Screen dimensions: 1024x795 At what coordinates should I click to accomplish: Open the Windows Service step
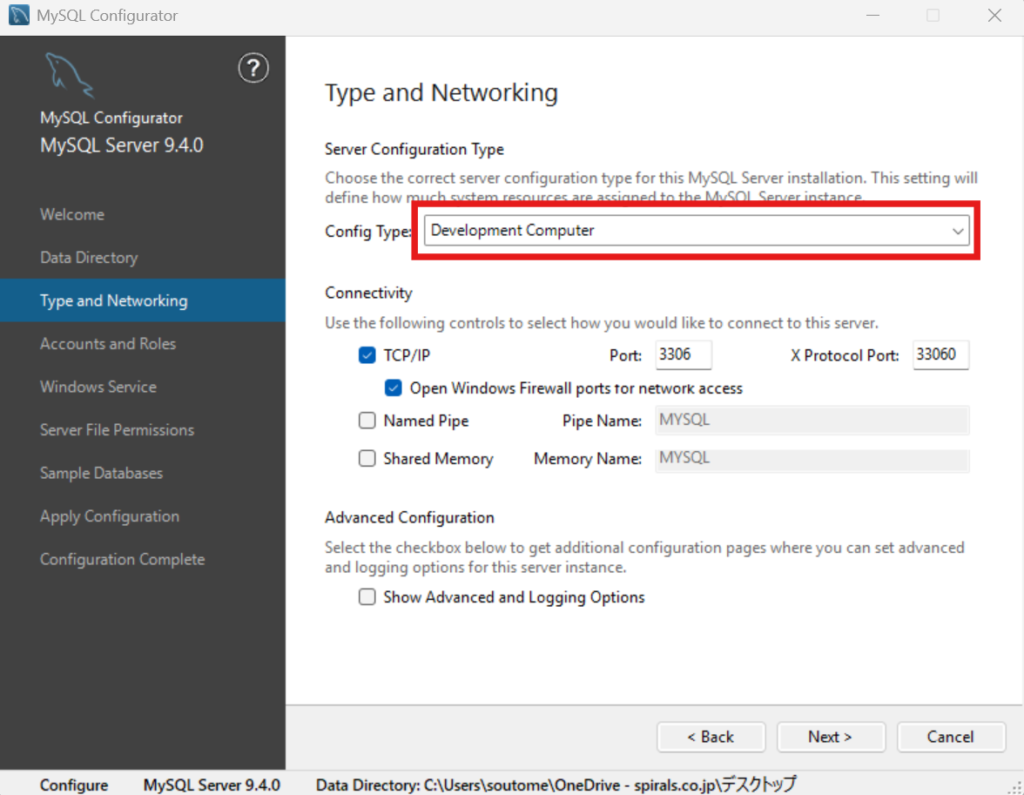pos(98,387)
